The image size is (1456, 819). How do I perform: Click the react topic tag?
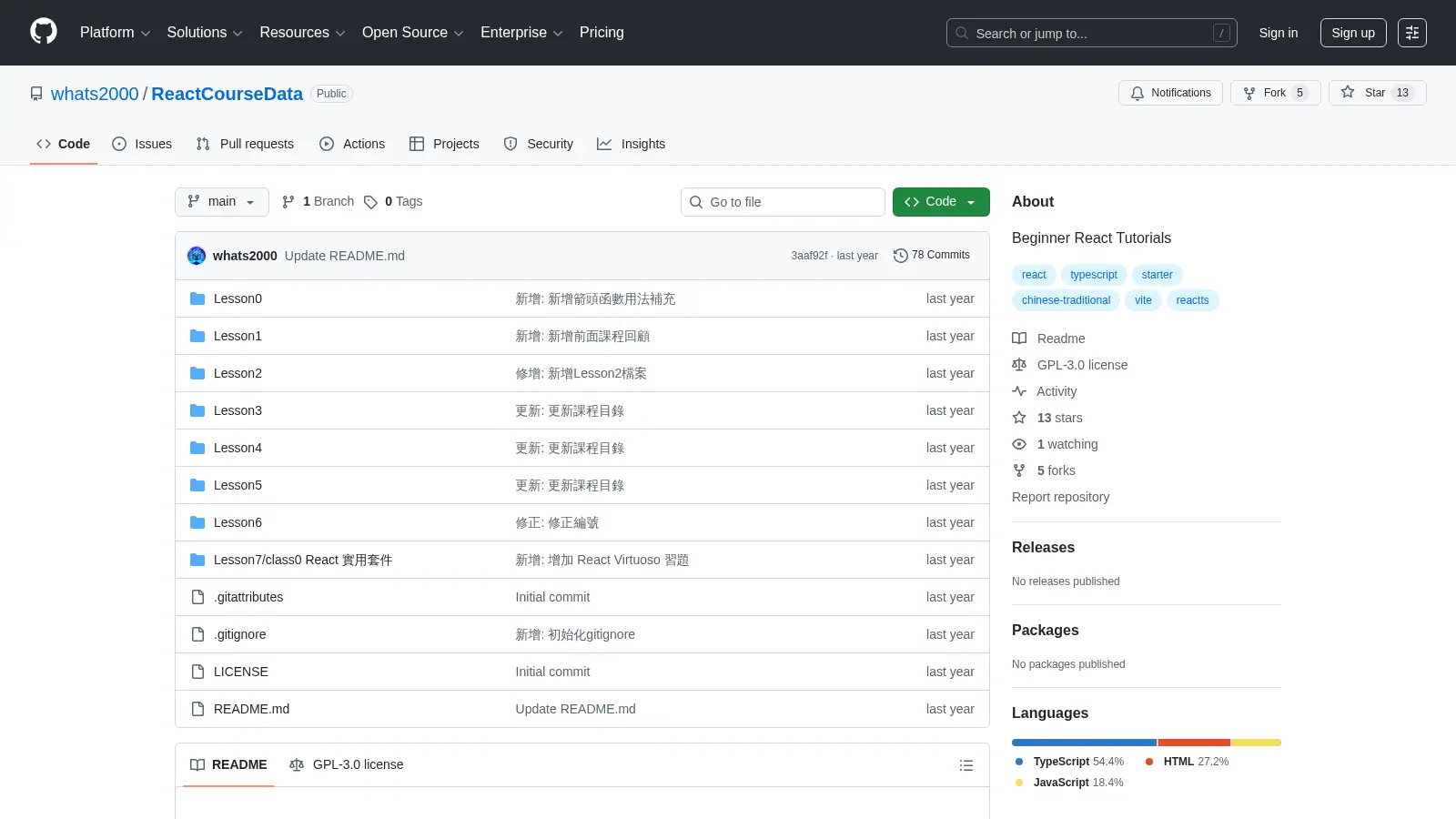click(1034, 275)
